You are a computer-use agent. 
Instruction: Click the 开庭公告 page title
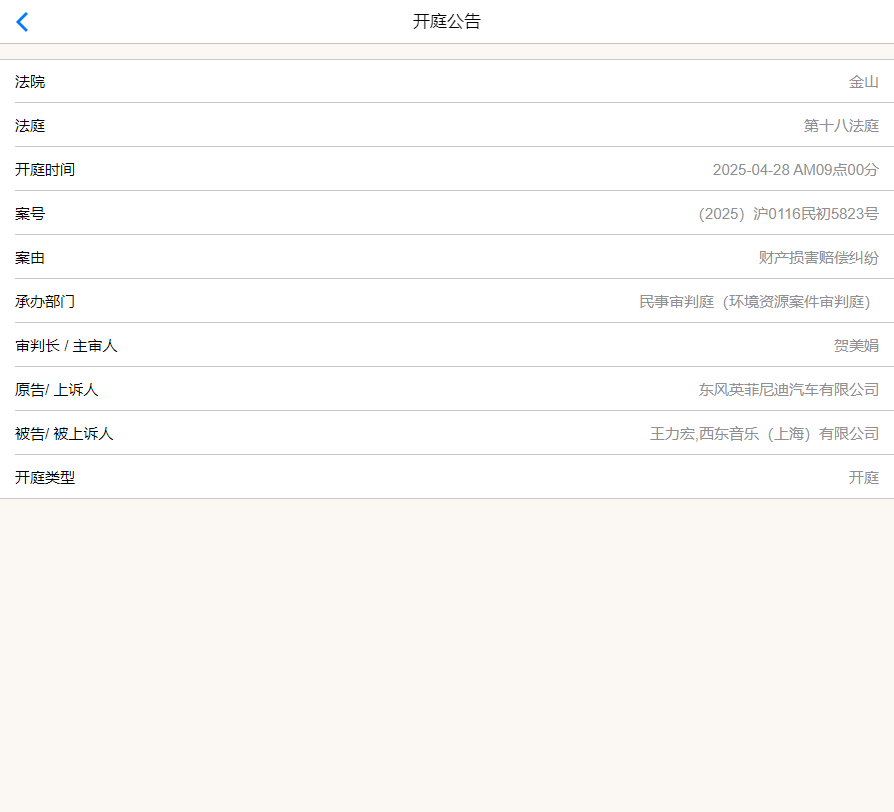tap(446, 22)
